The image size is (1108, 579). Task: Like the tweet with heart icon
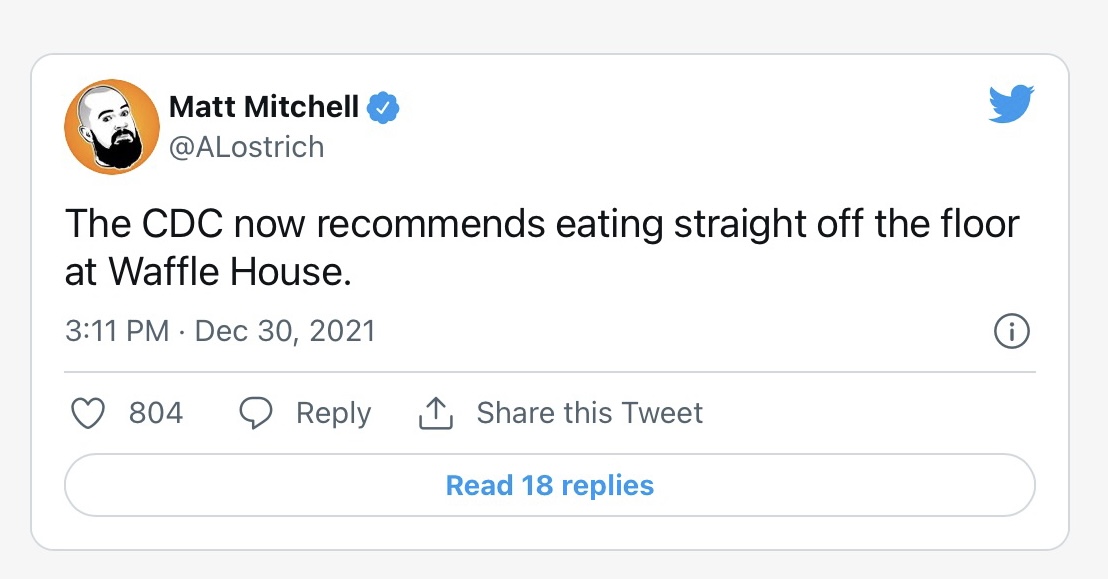tap(90, 413)
